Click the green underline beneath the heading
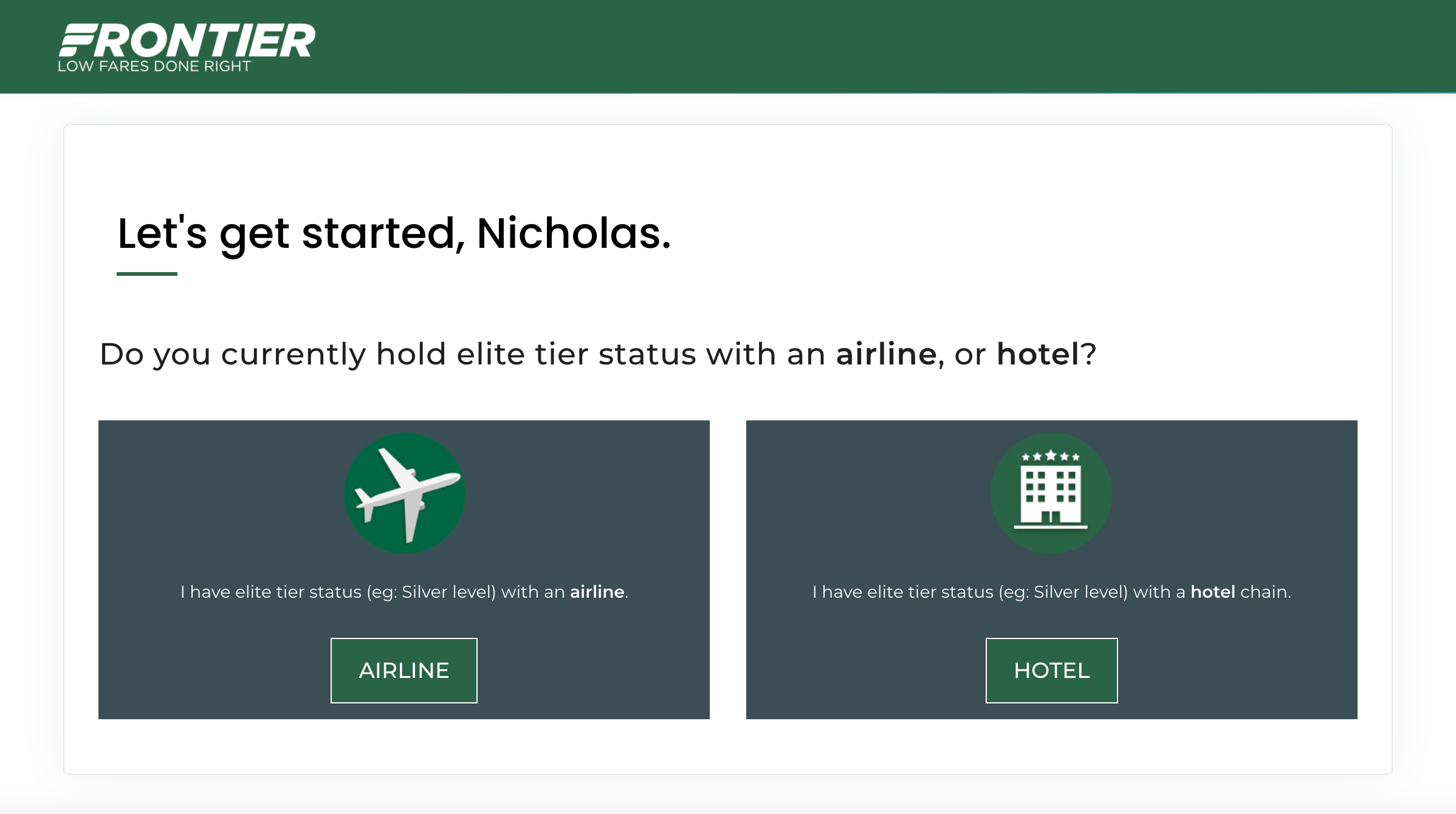Viewport: 1456px width, 814px height. pos(147,274)
